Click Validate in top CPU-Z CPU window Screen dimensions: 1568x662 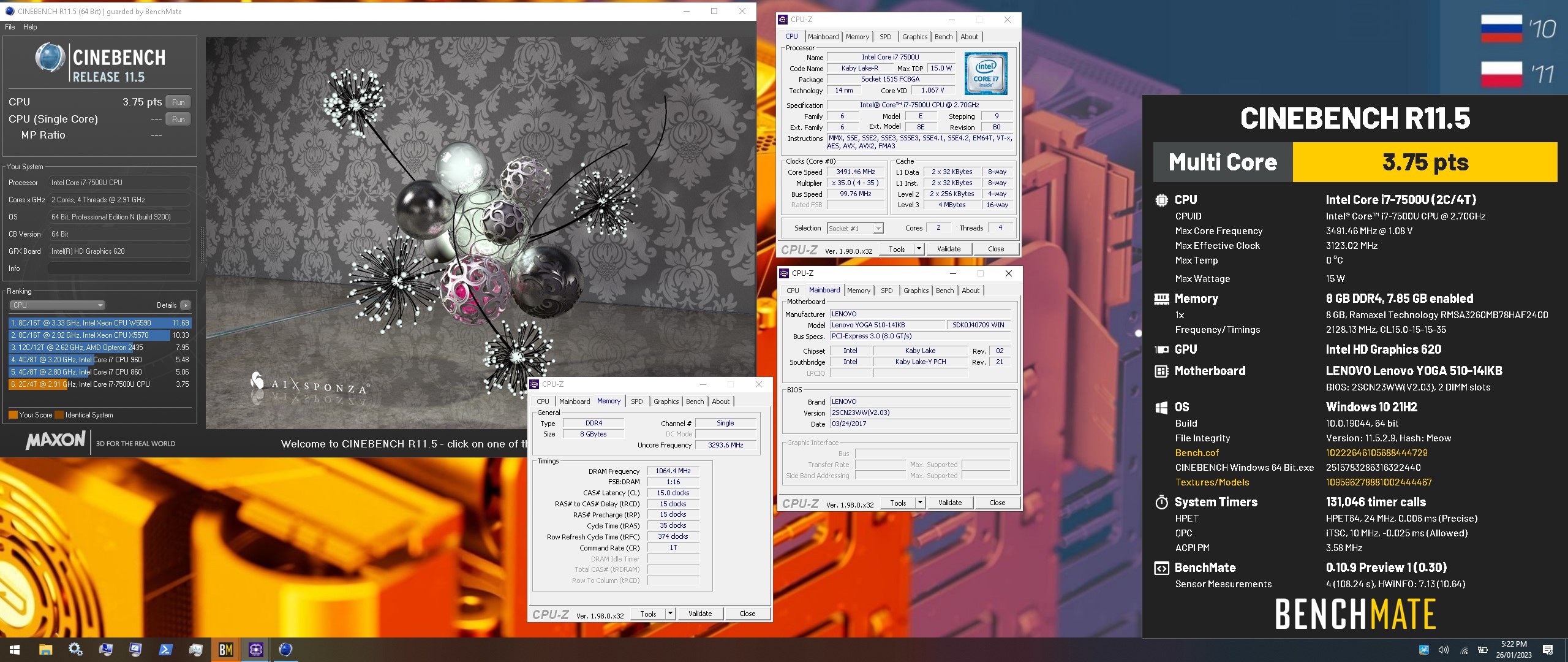949,249
